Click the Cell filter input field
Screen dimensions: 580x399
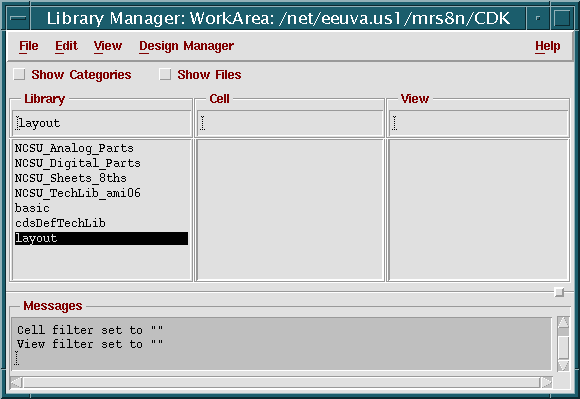pos(290,124)
